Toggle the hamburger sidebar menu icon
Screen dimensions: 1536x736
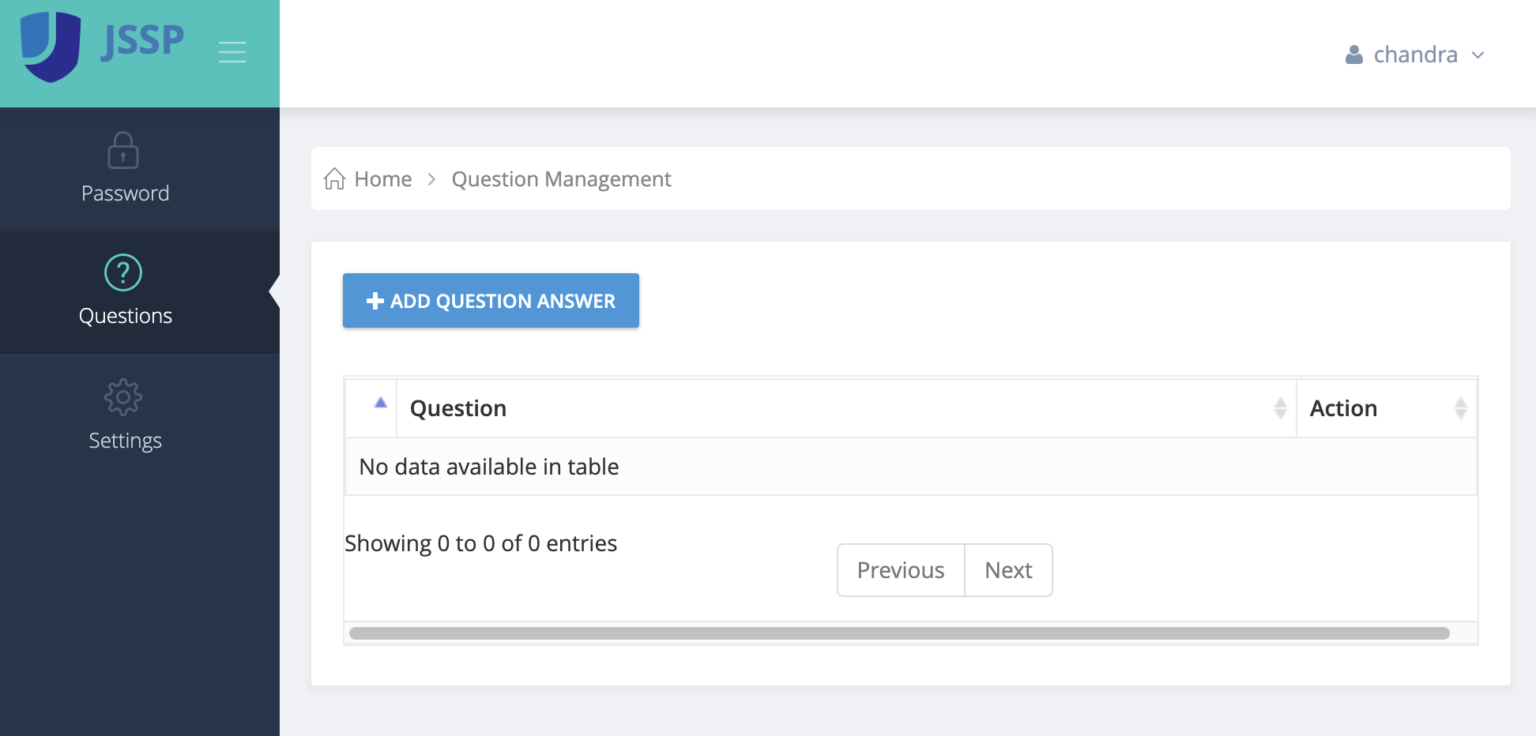[232, 52]
